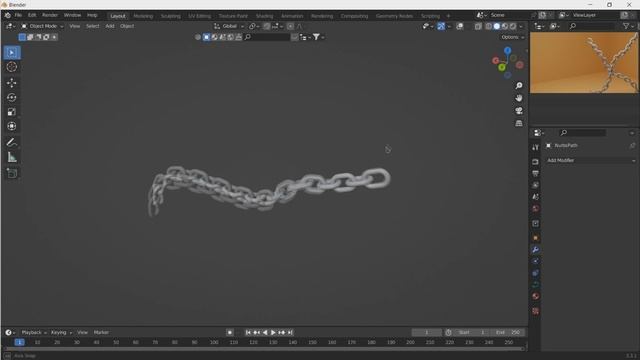Image resolution: width=640 pixels, height=360 pixels.
Task: Switch to wireframe viewport shading
Action: coord(489,26)
